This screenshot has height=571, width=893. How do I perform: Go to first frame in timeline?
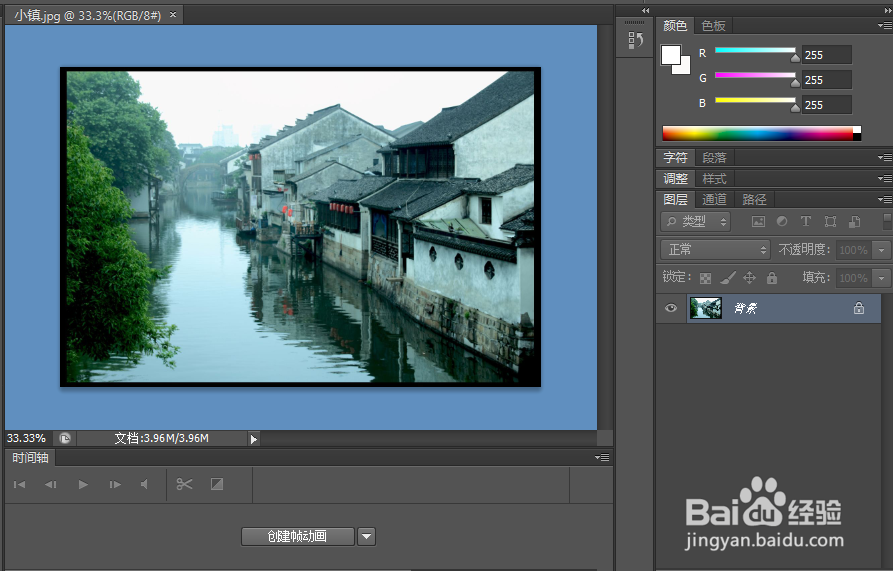19,484
